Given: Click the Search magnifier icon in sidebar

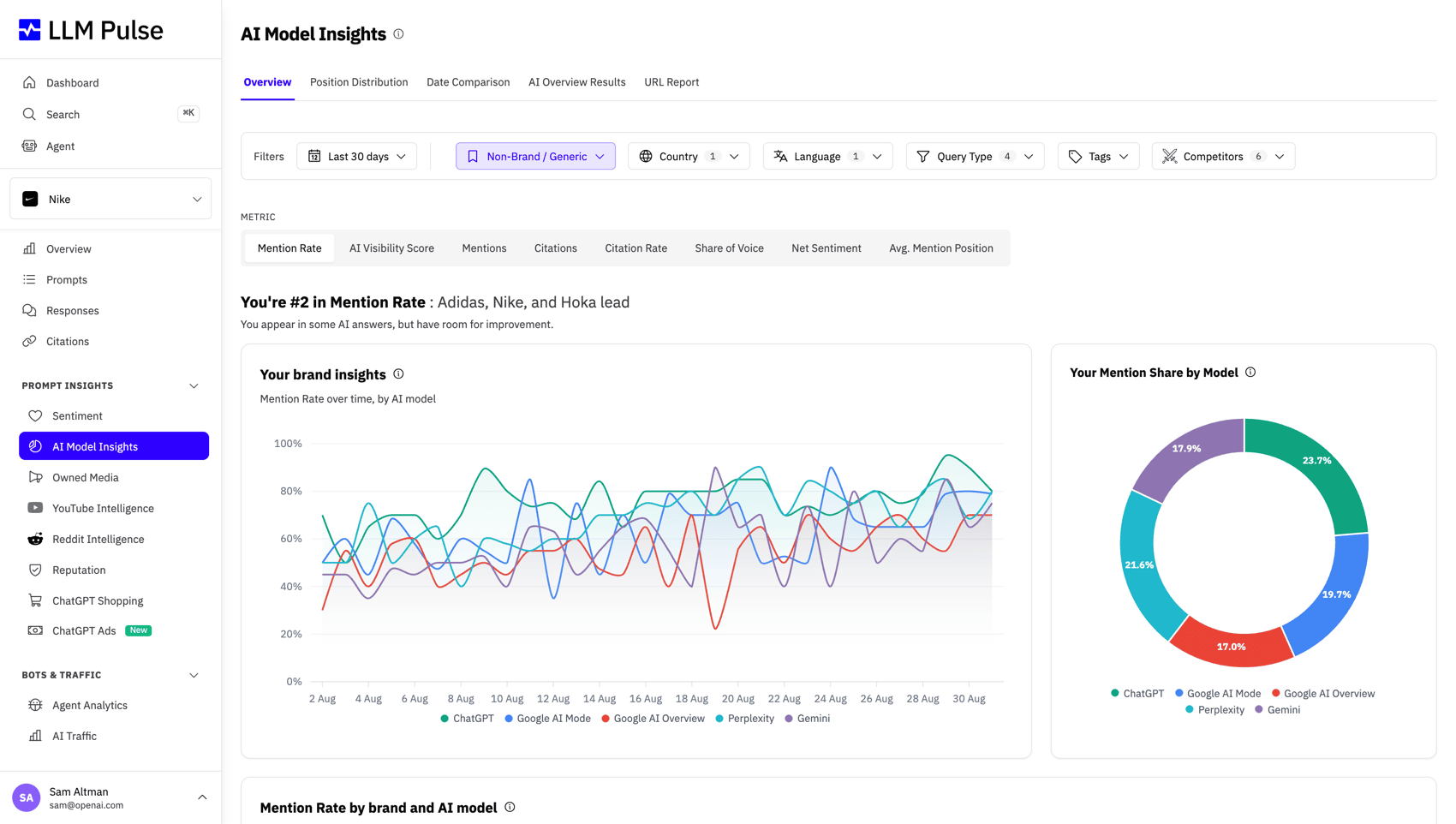Looking at the screenshot, I should [x=29, y=114].
